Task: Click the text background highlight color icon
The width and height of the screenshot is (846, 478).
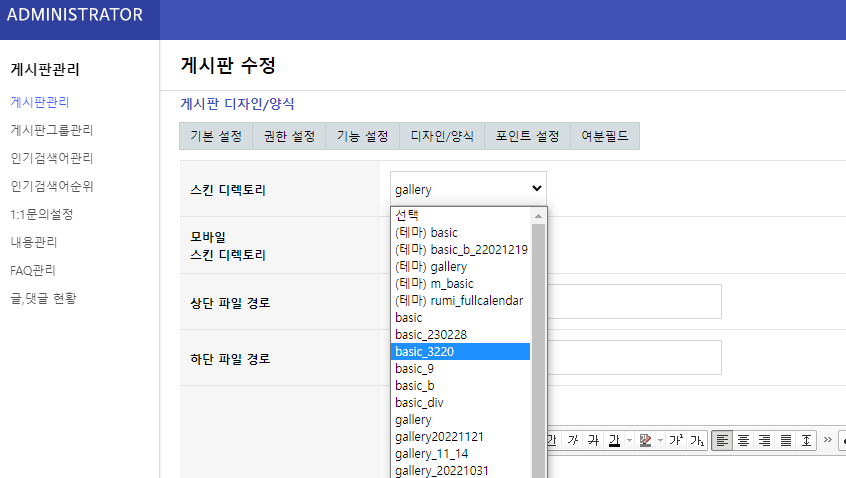Action: (x=645, y=440)
